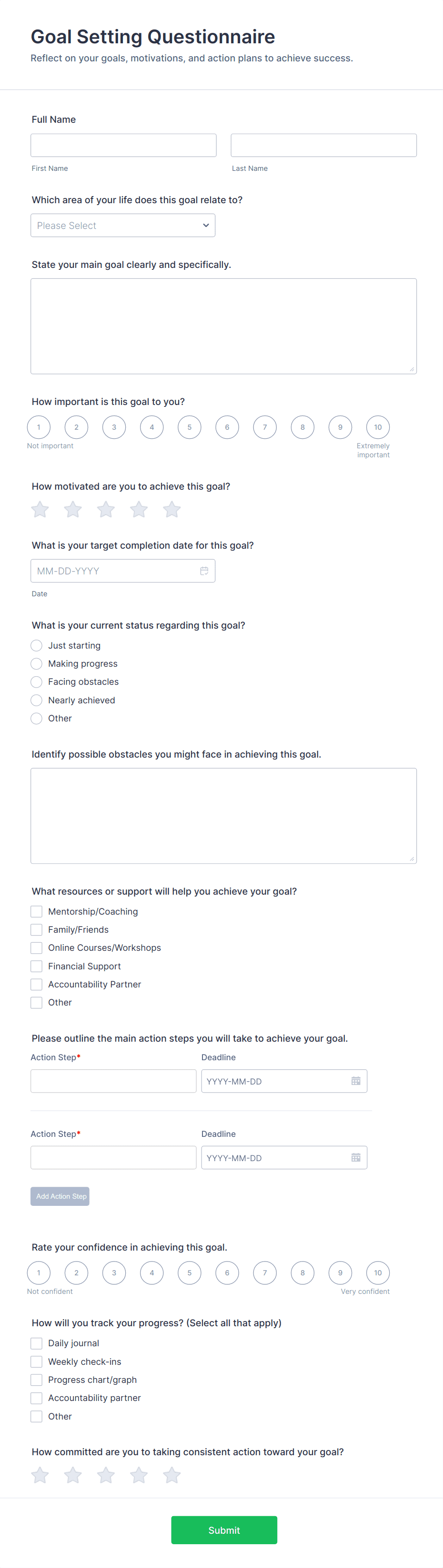The image size is (443, 1568).
Task: Tick the Weekly check-ins checkbox
Action: [37, 1361]
